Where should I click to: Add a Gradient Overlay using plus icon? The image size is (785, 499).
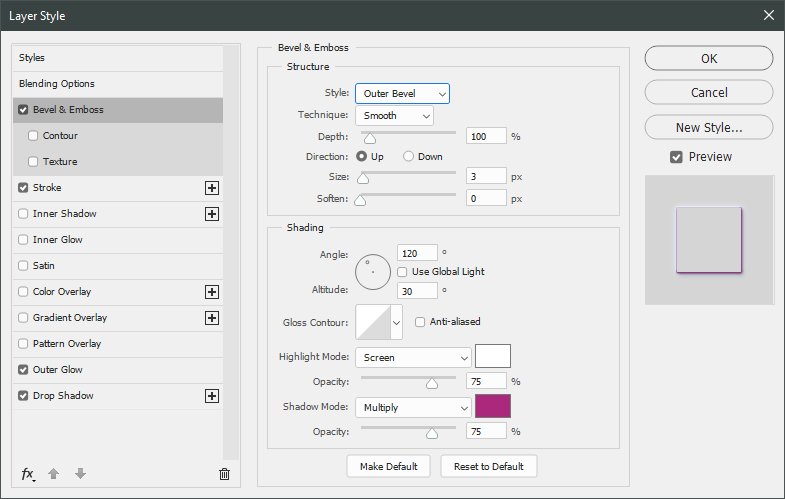pos(211,318)
